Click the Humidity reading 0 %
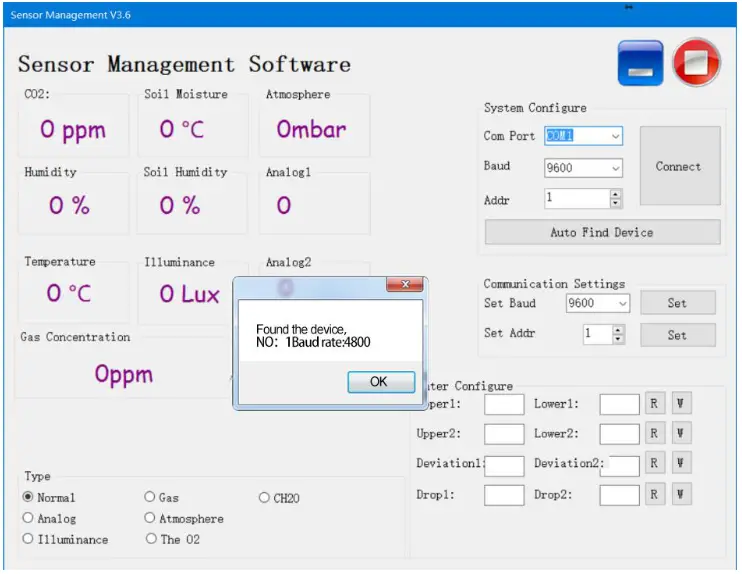 pos(69,205)
